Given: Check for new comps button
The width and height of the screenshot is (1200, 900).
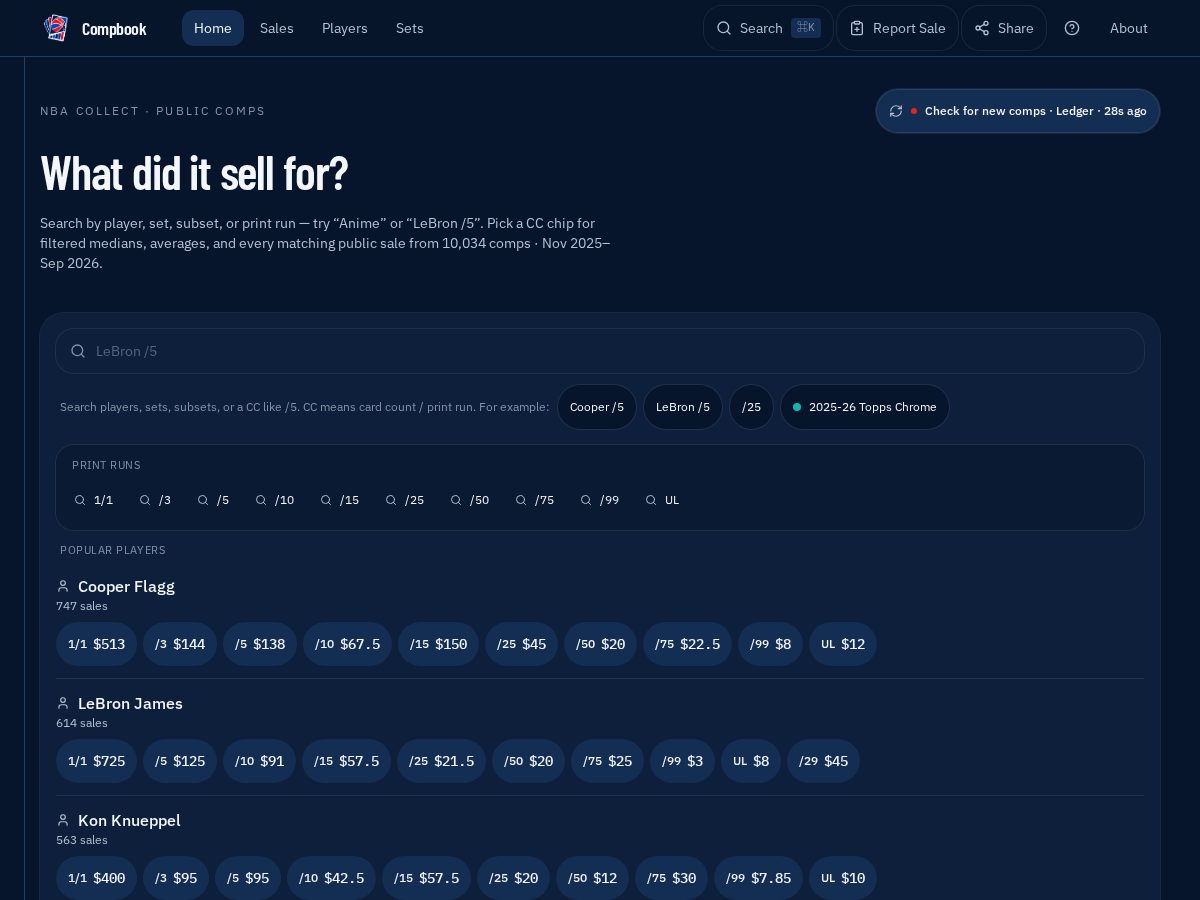Looking at the screenshot, I should [1018, 111].
